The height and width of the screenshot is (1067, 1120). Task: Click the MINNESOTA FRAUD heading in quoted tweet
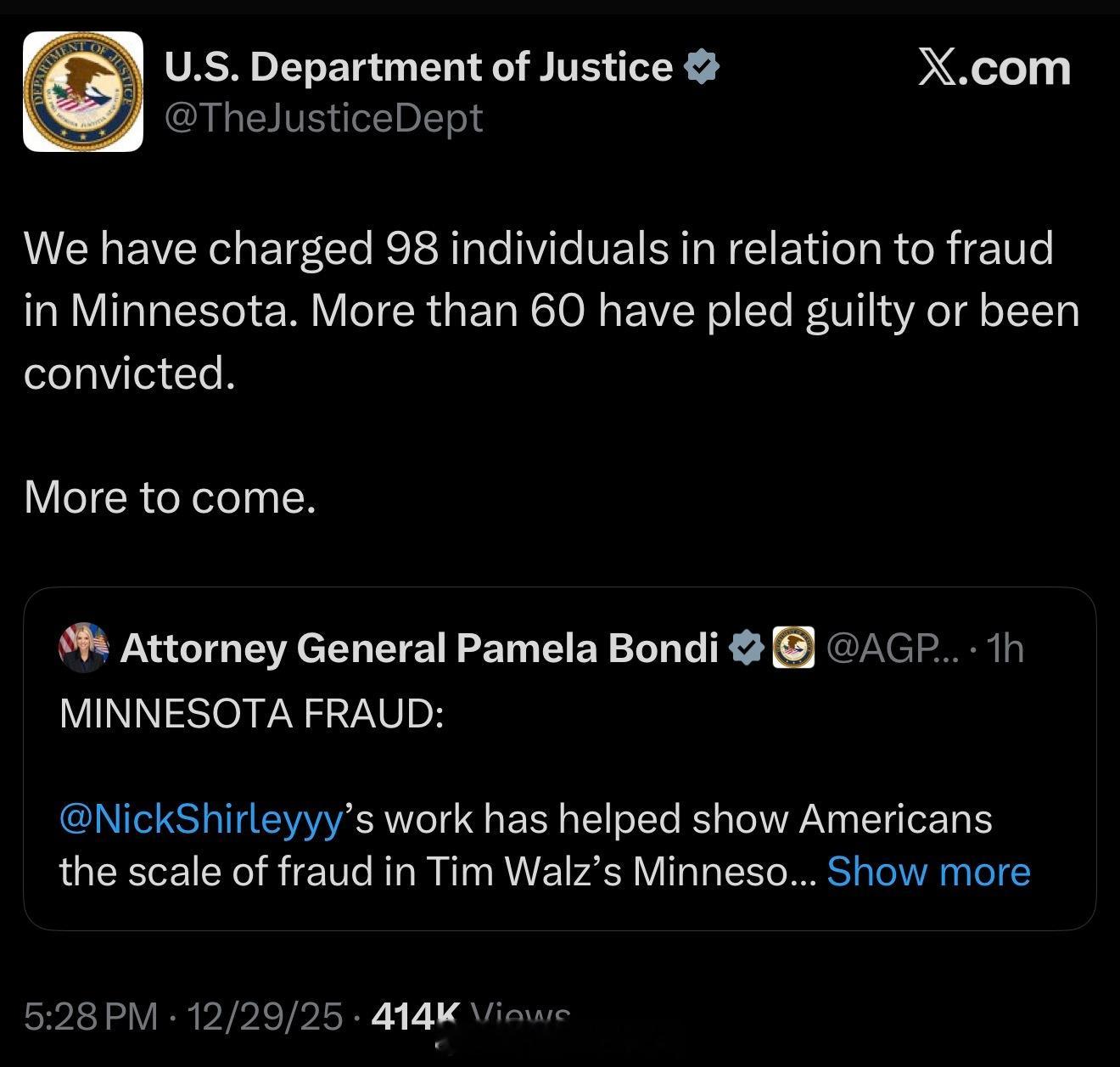coord(252,714)
